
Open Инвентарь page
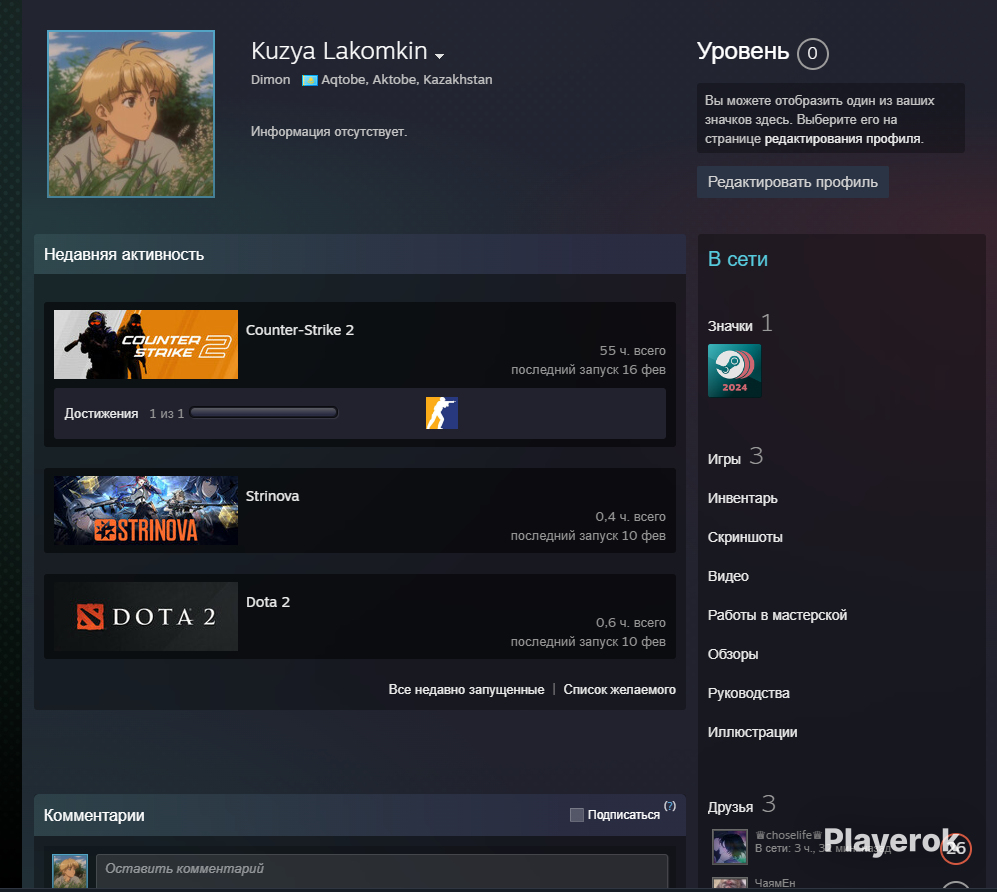(743, 498)
